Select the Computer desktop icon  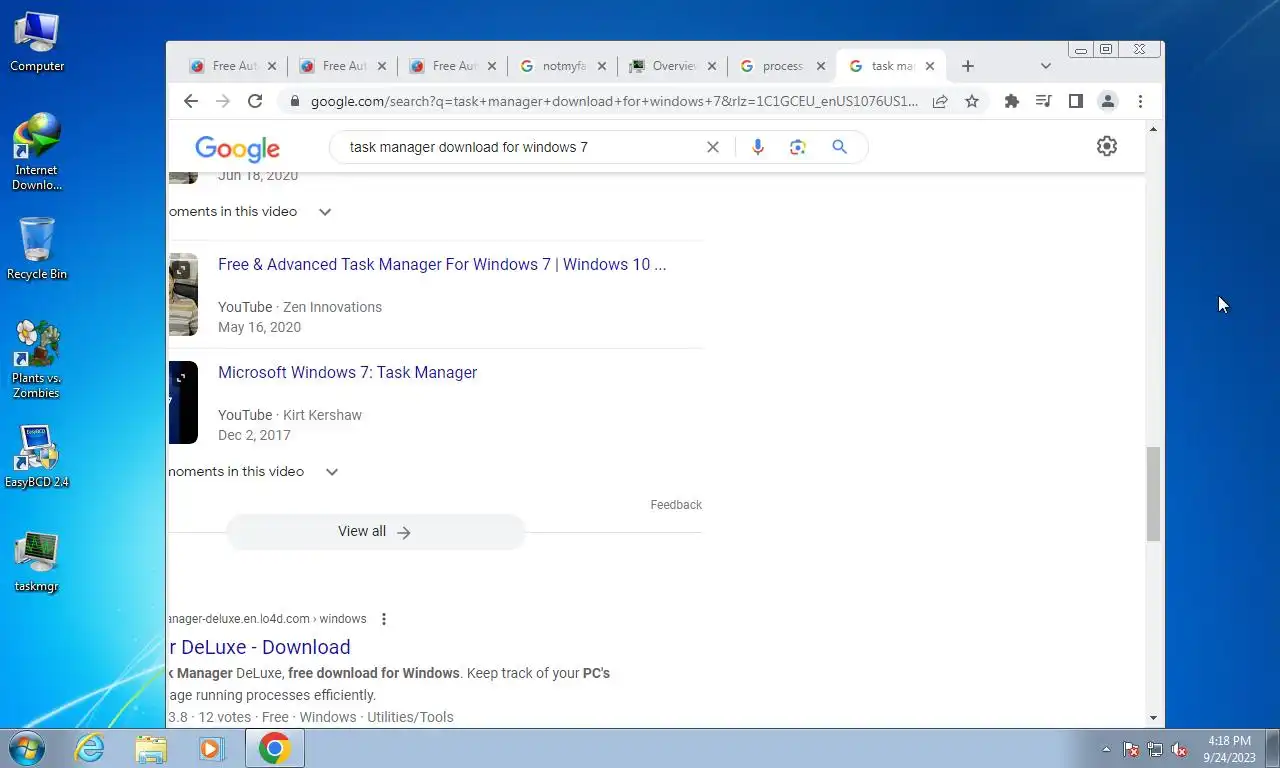[x=37, y=42]
